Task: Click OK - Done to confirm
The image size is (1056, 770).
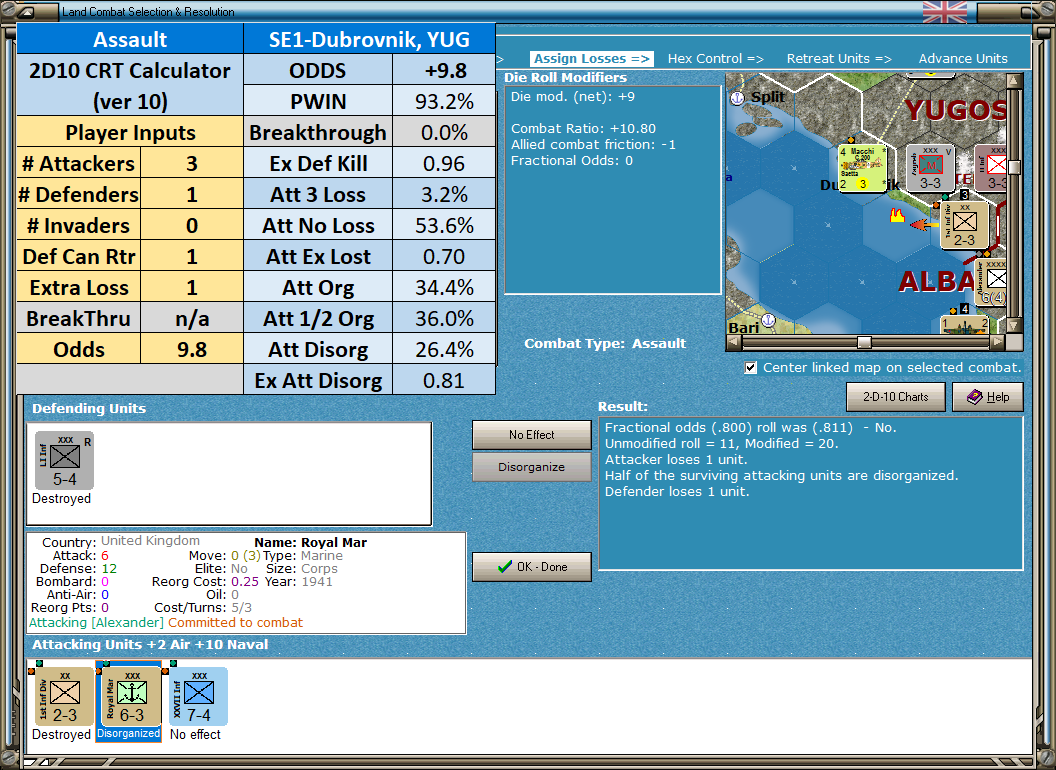Action: pos(531,567)
